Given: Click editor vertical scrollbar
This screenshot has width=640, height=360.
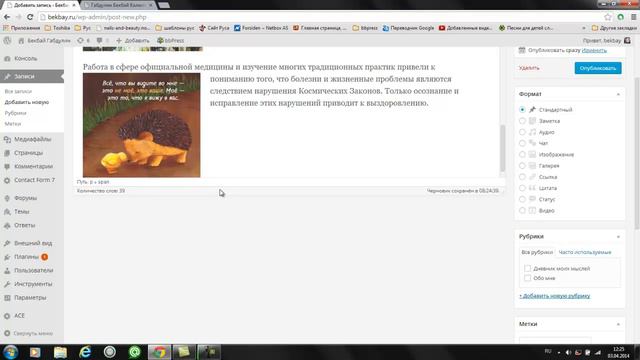Looking at the screenshot, I should point(502,148).
